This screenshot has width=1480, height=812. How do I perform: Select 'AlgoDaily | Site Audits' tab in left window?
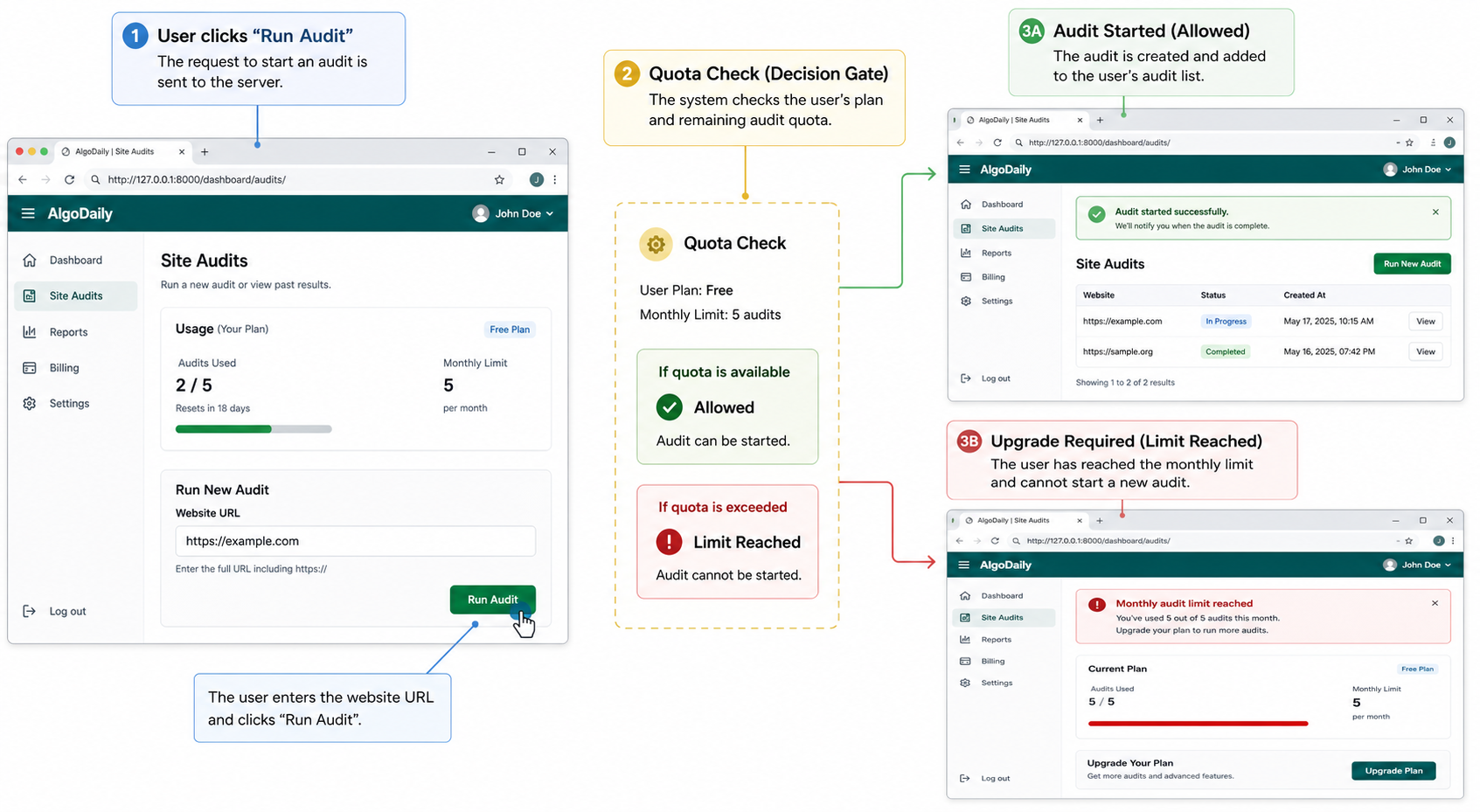pyautogui.click(x=122, y=151)
